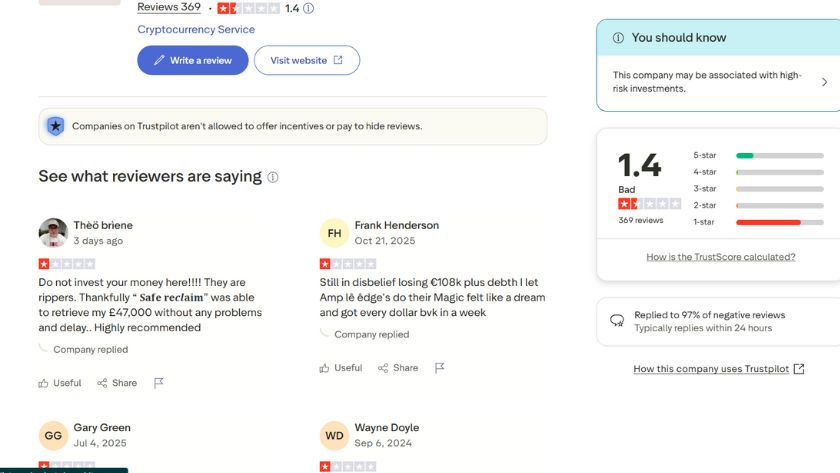The image size is (840, 473).
Task: Filter reviews by the 5-star bar
Action: click(780, 156)
